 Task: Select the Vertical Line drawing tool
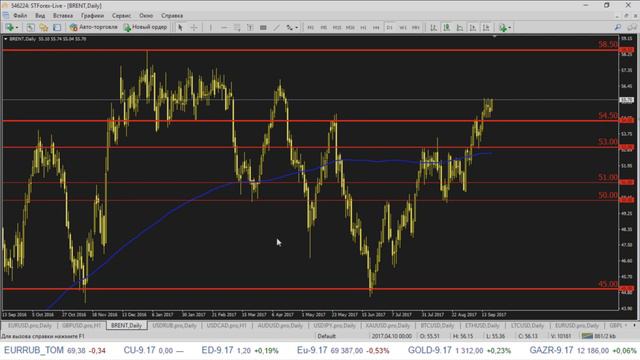[211, 27]
